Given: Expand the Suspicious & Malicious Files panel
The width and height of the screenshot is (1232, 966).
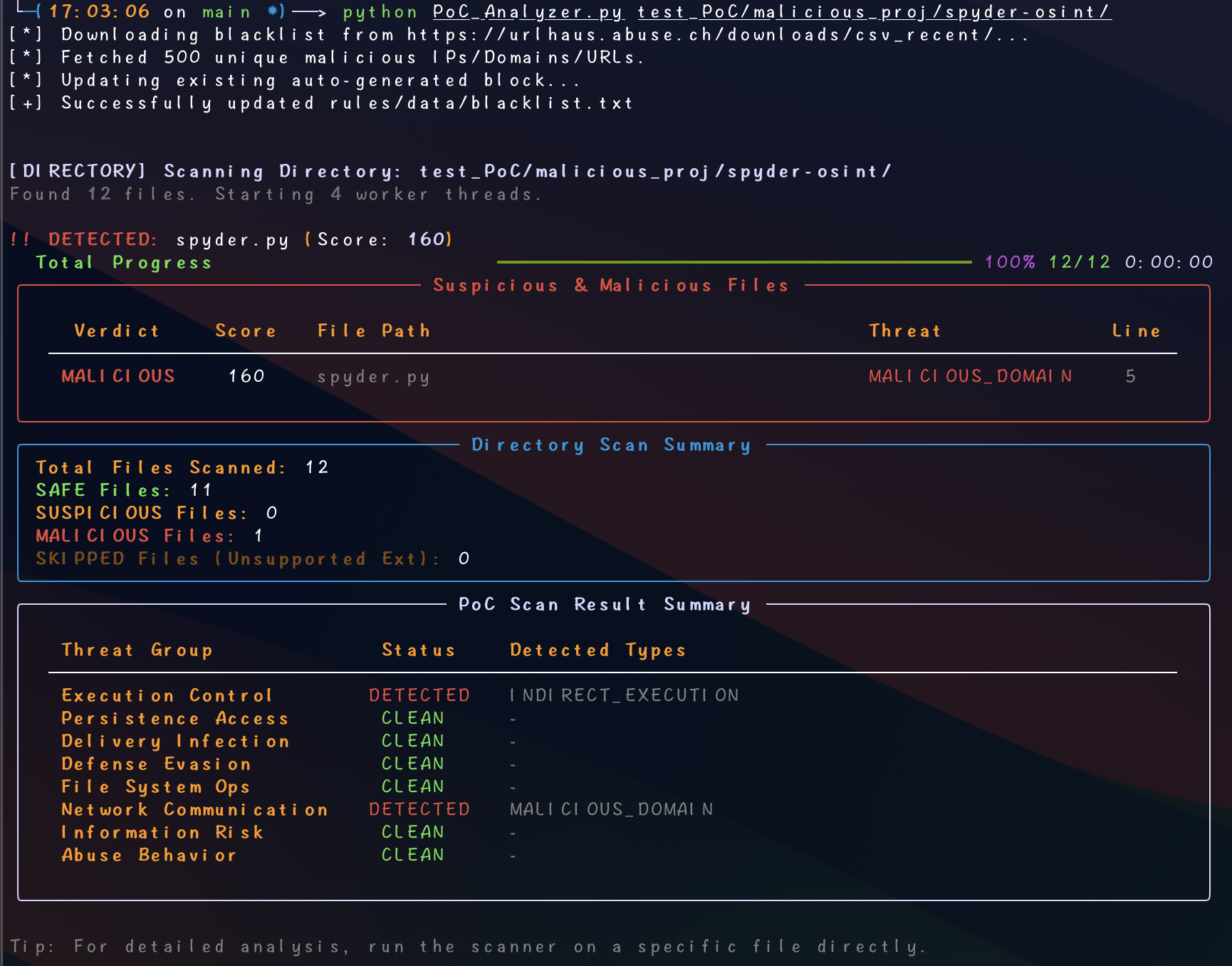Looking at the screenshot, I should click(610, 285).
